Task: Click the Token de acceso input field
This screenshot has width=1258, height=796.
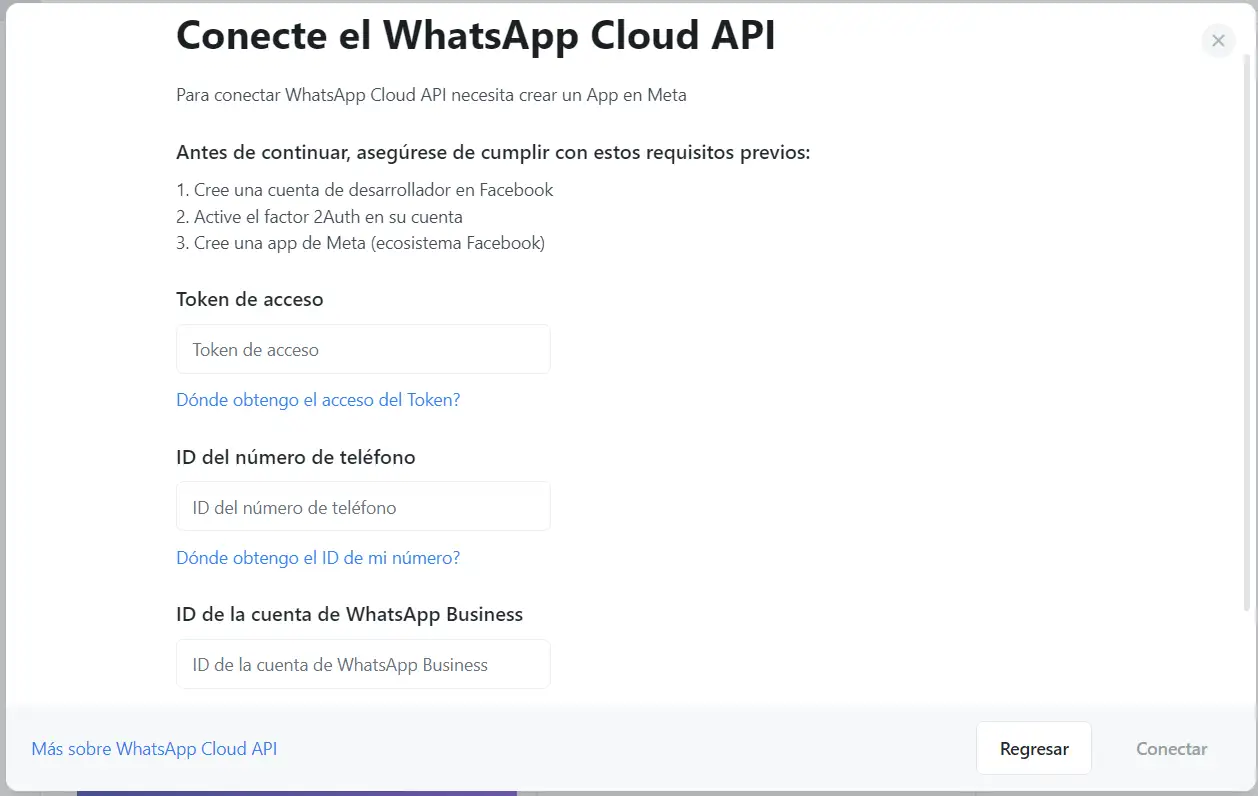Action: click(363, 350)
